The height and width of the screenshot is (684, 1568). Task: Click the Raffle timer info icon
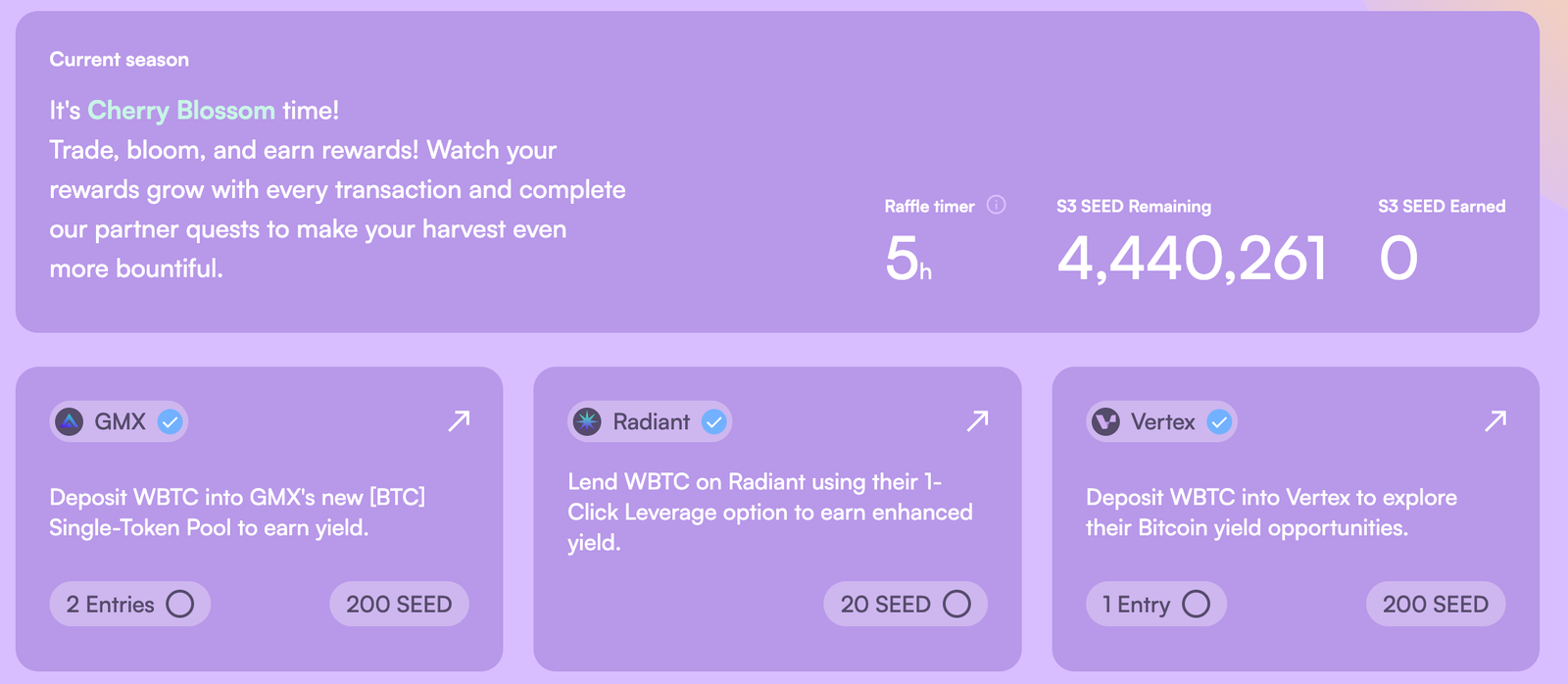[x=996, y=205]
